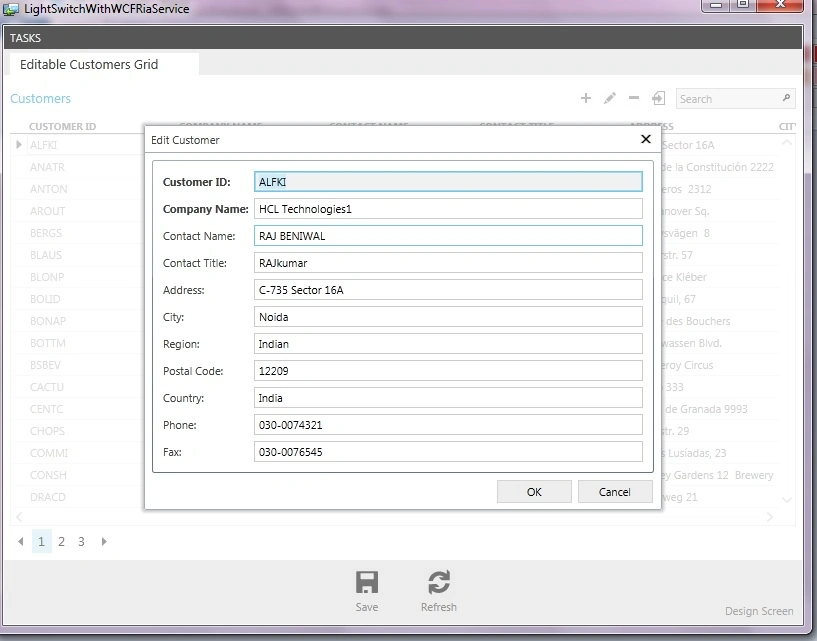Screen dimensions: 817x641
Task: Select page 2 in the pager
Action: coord(61,541)
